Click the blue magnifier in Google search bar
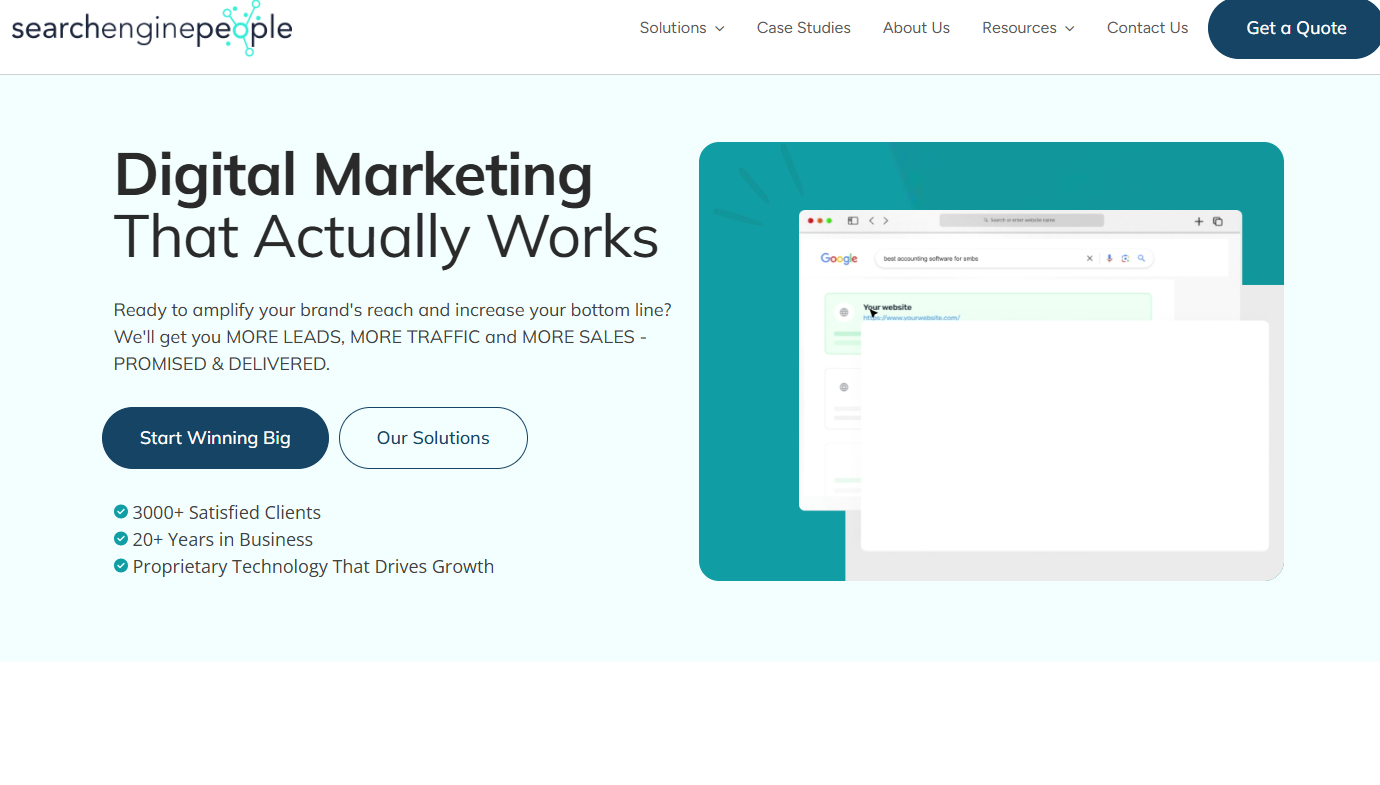 point(1141,258)
